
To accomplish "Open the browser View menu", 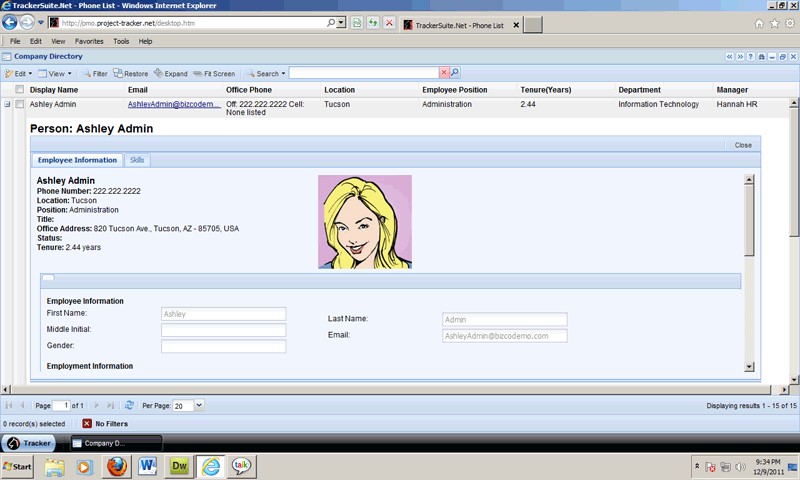I will point(58,41).
